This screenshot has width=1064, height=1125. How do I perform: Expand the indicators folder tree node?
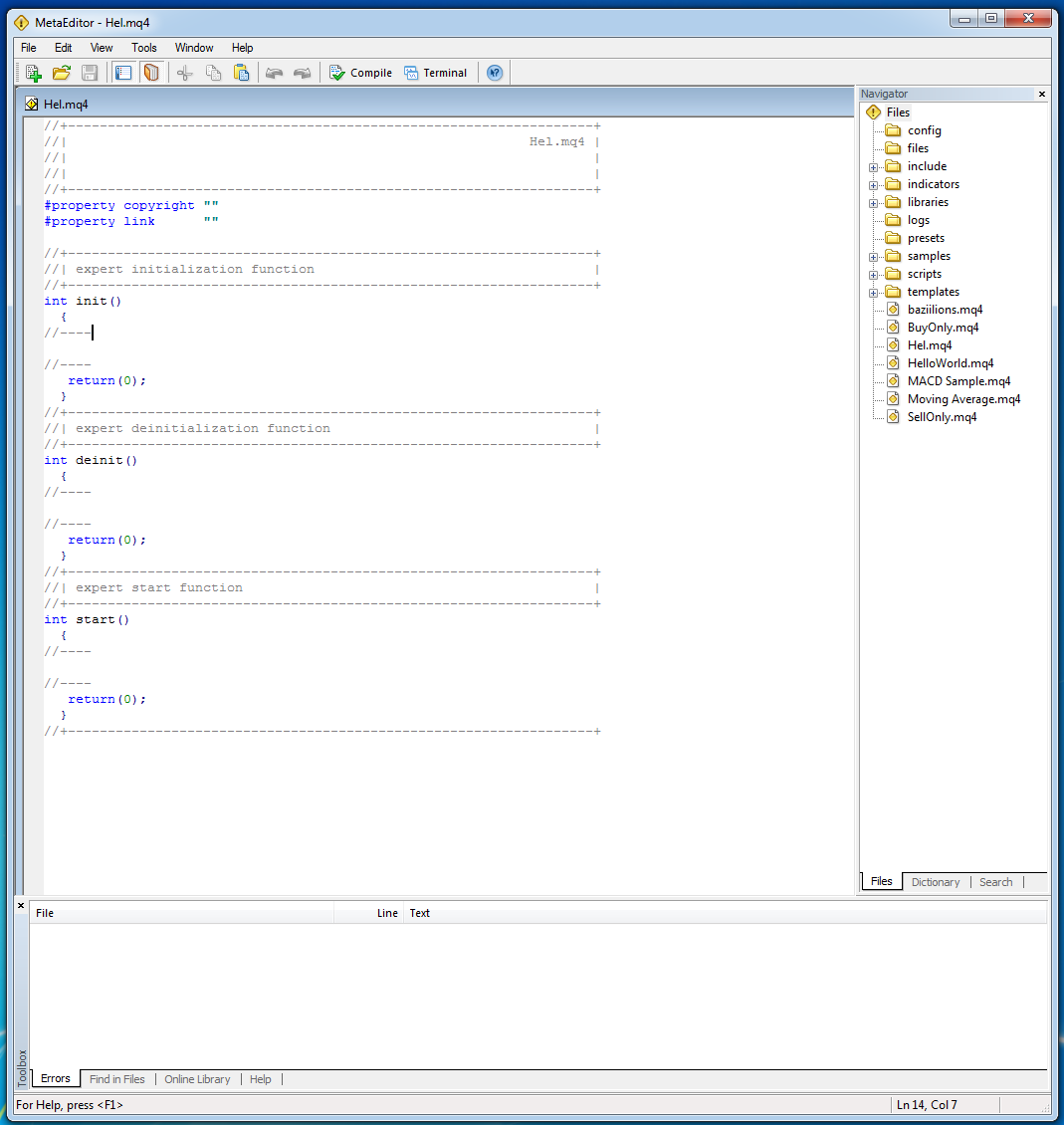click(x=874, y=185)
